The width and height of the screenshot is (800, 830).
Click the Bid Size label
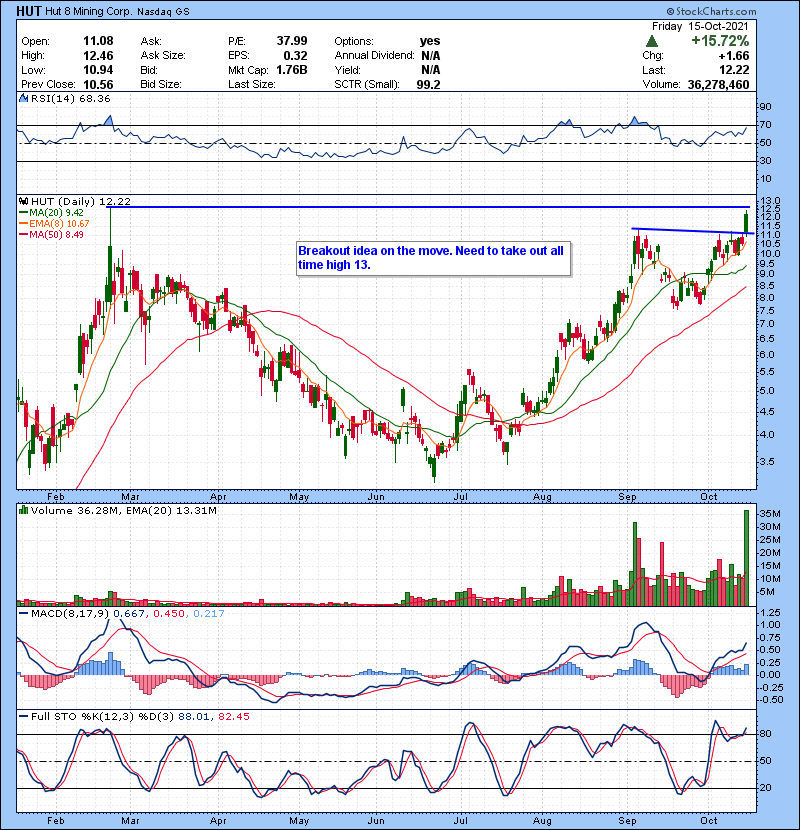(161, 84)
